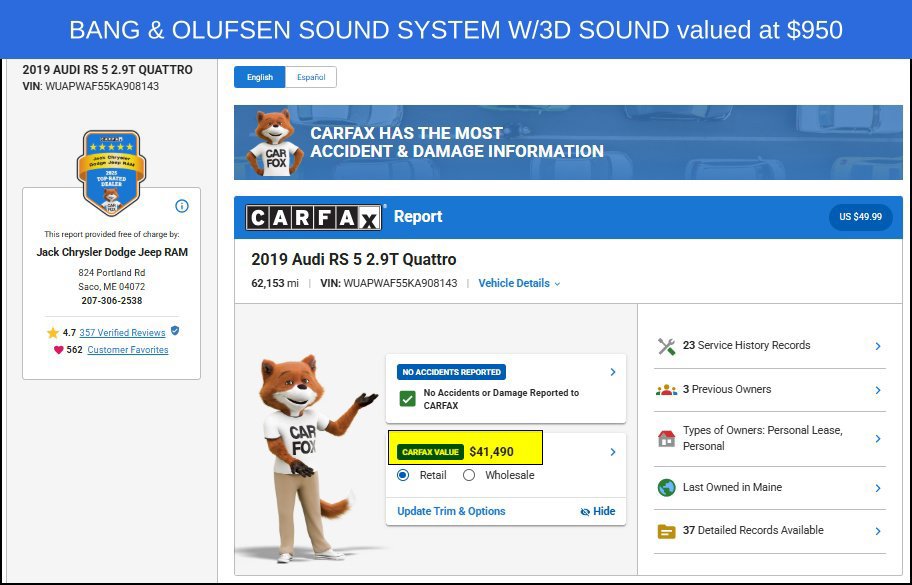Open the 37 Detailed Records chevron
912x585 pixels.
pyautogui.click(x=878, y=531)
